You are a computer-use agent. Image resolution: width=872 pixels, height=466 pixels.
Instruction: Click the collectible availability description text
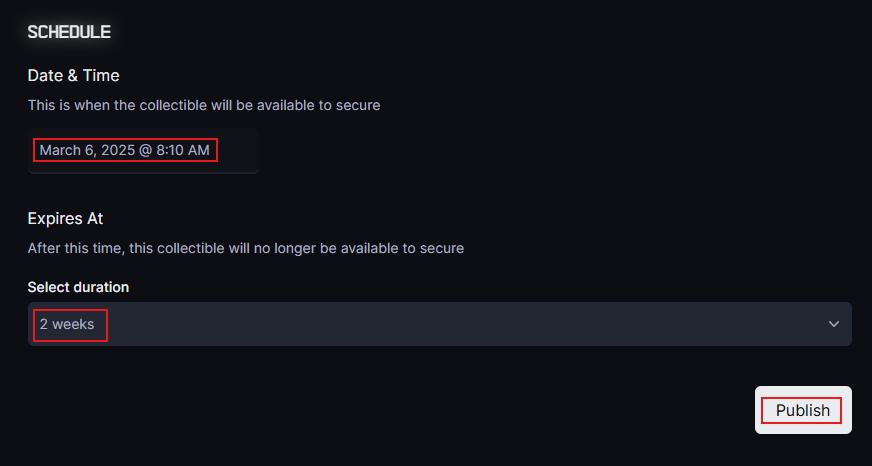204,104
